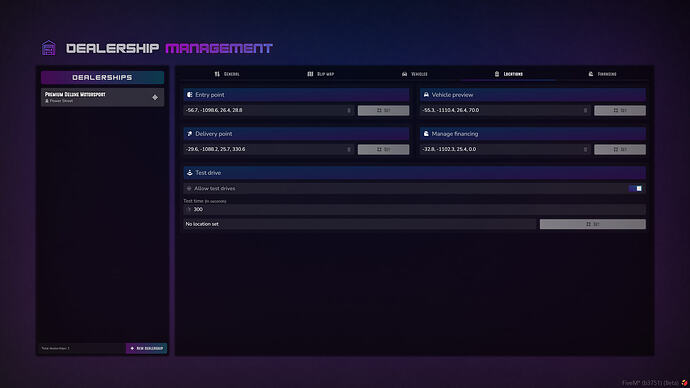Viewport: 690px width, 388px height.
Task: Click the Test time field showing 300
Action: coord(415,209)
